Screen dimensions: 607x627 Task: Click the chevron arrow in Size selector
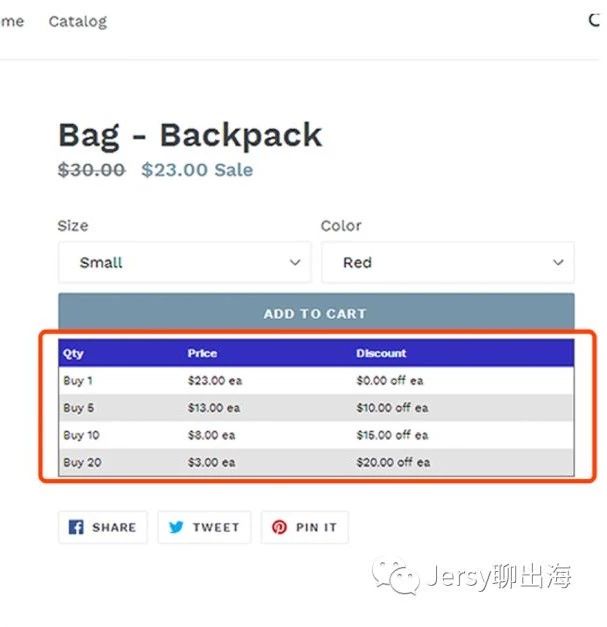tap(295, 262)
